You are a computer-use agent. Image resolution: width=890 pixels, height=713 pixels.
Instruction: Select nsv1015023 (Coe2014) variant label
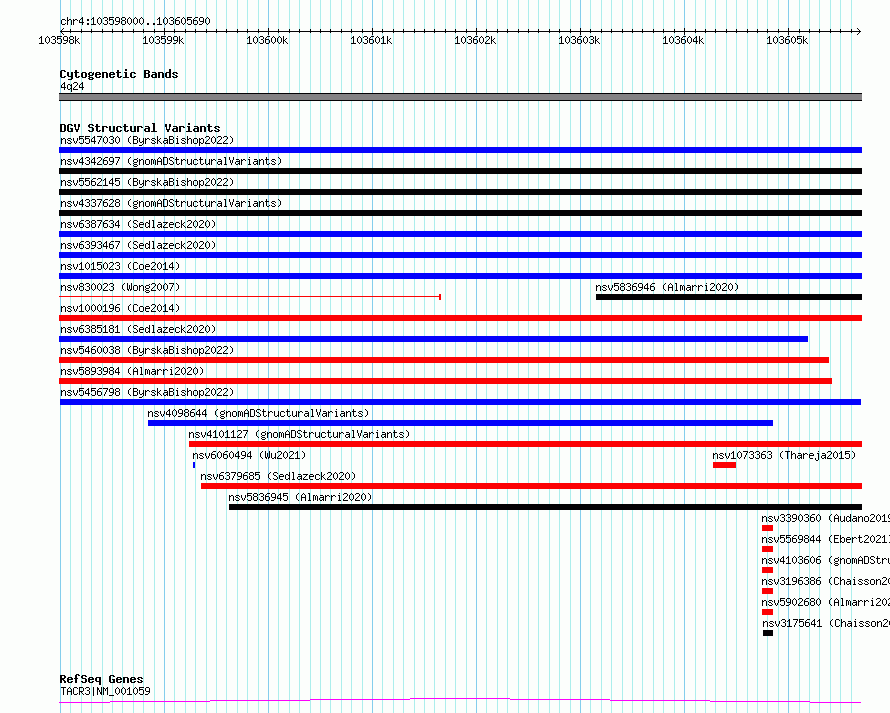point(120,266)
